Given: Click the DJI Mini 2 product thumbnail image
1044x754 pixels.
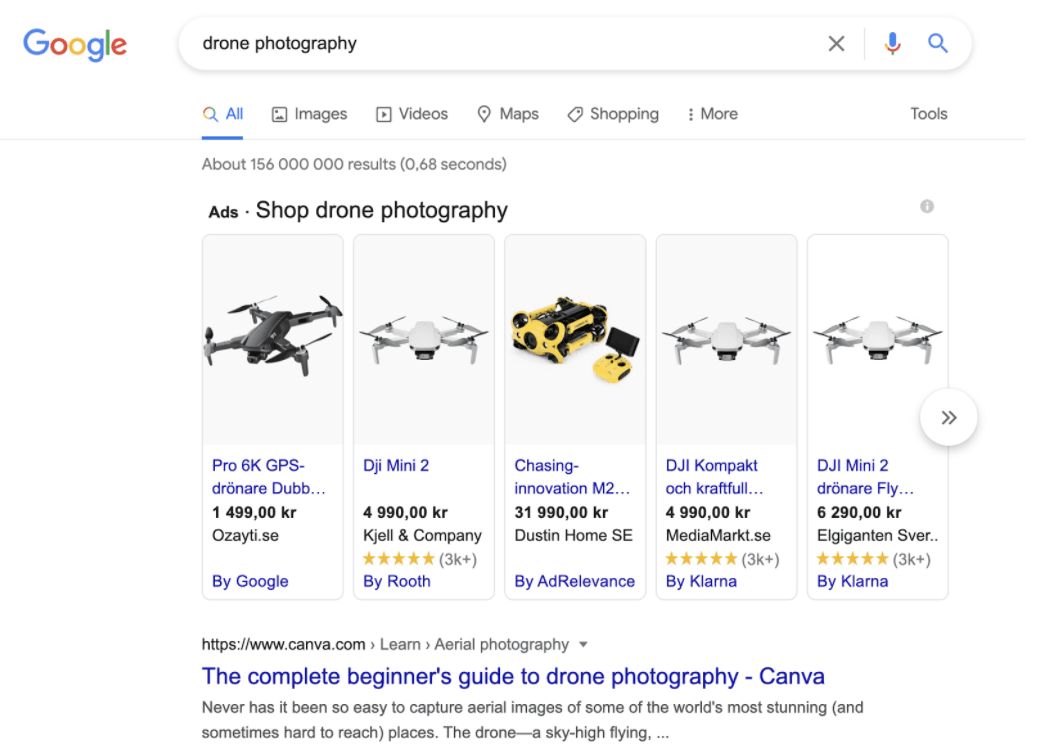Looking at the screenshot, I should [x=423, y=337].
